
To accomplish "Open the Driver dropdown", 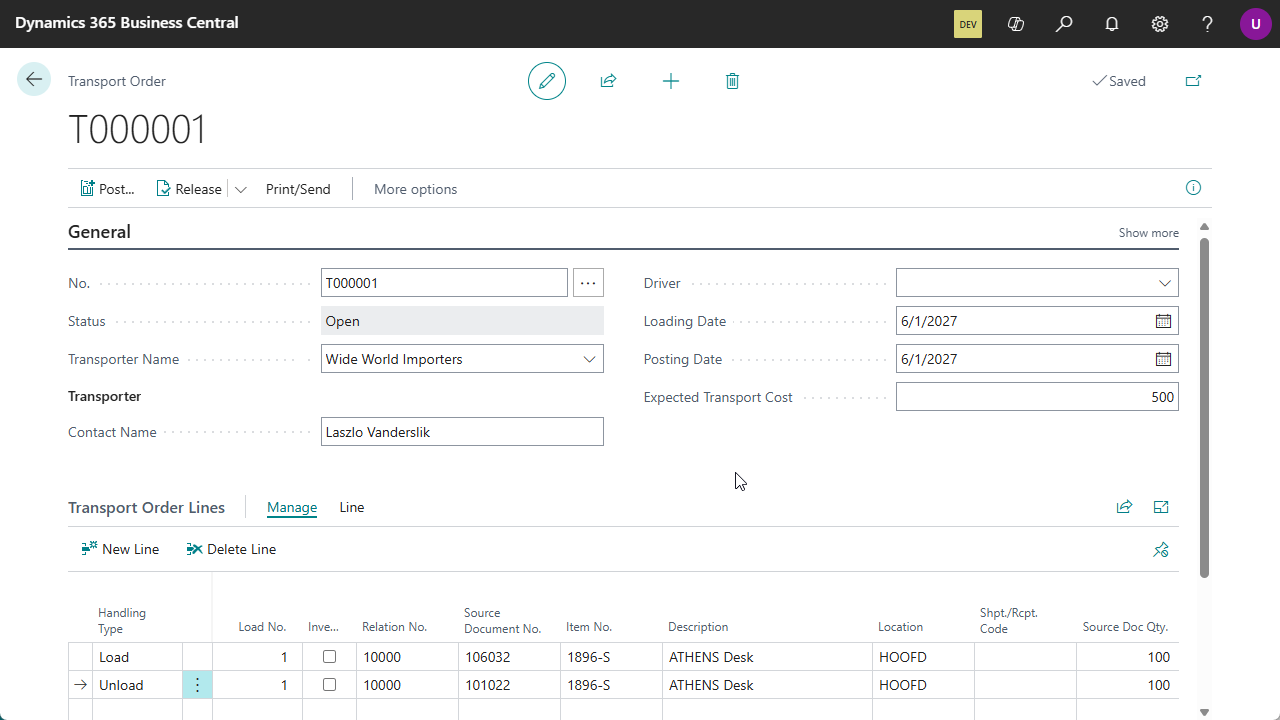I will click(1165, 283).
